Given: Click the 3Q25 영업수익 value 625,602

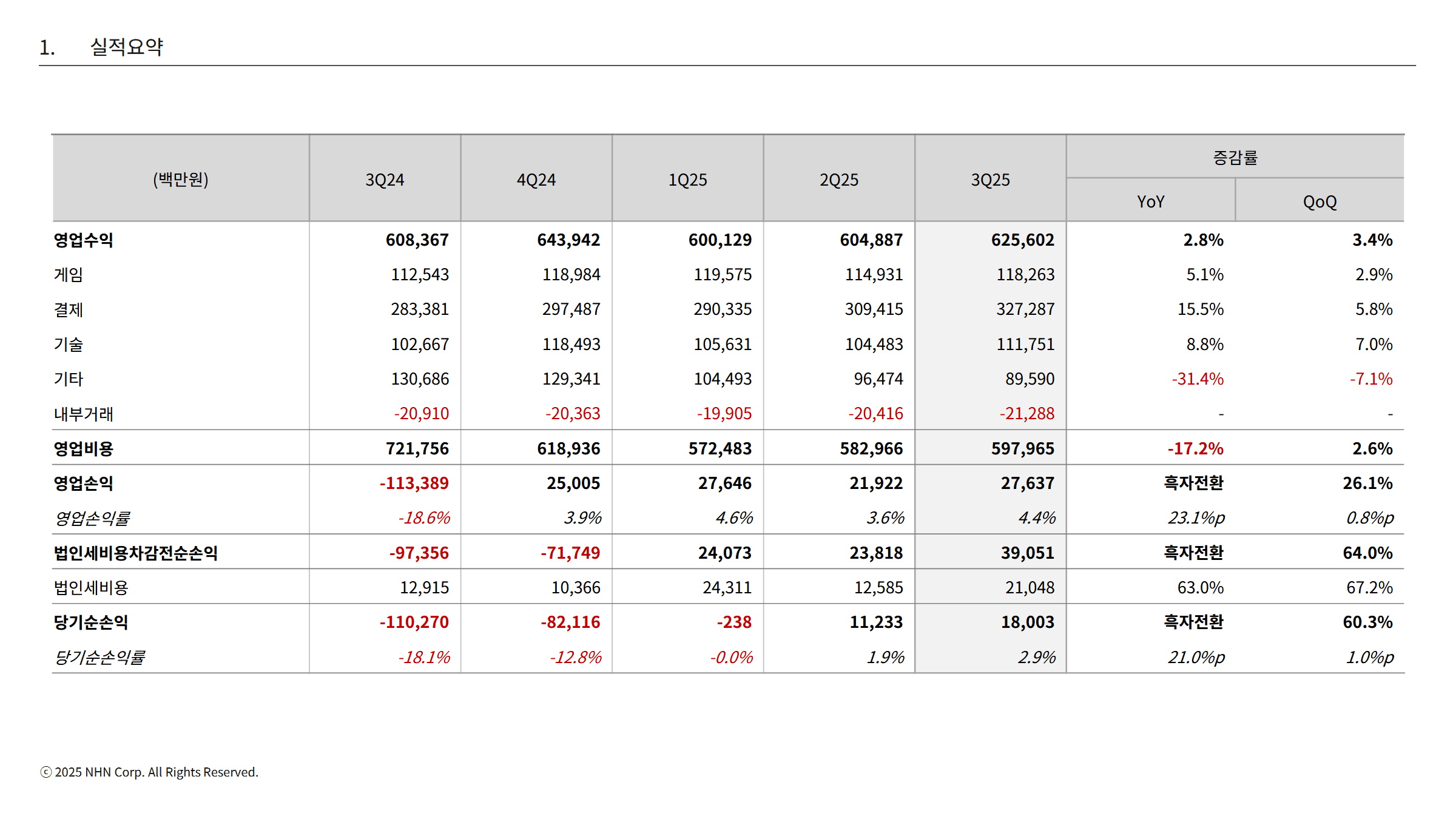Looking at the screenshot, I should pyautogui.click(x=1022, y=240).
